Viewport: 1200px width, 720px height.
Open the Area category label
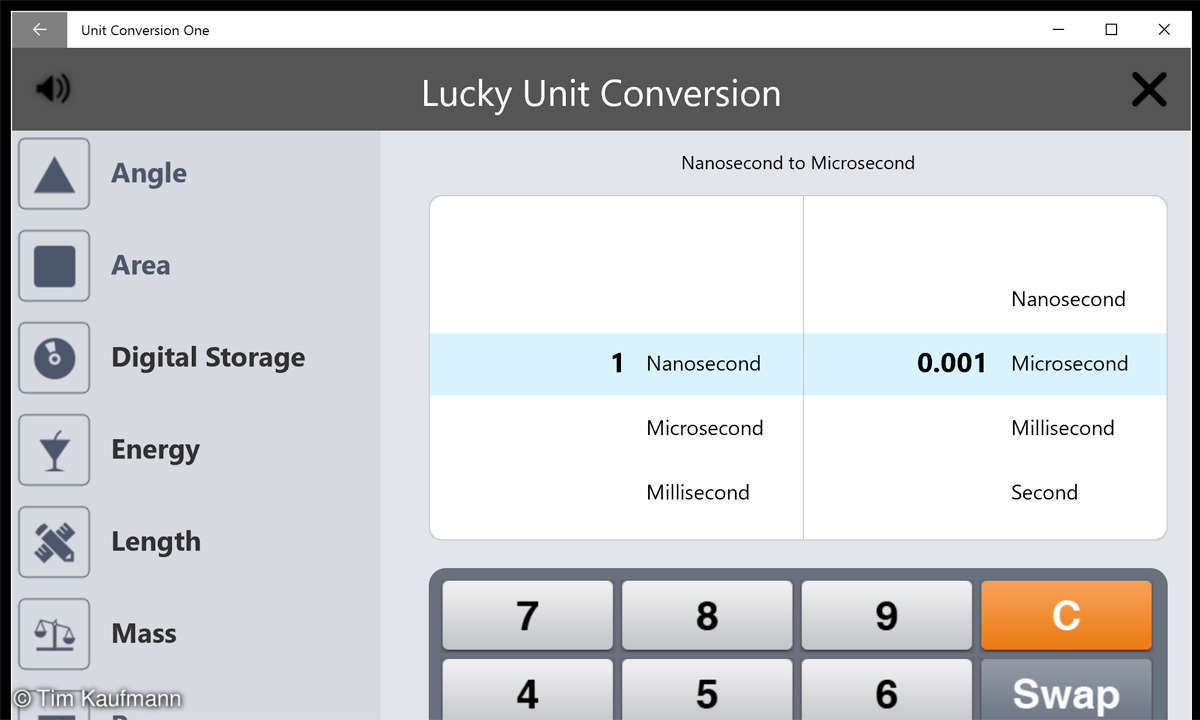141,265
